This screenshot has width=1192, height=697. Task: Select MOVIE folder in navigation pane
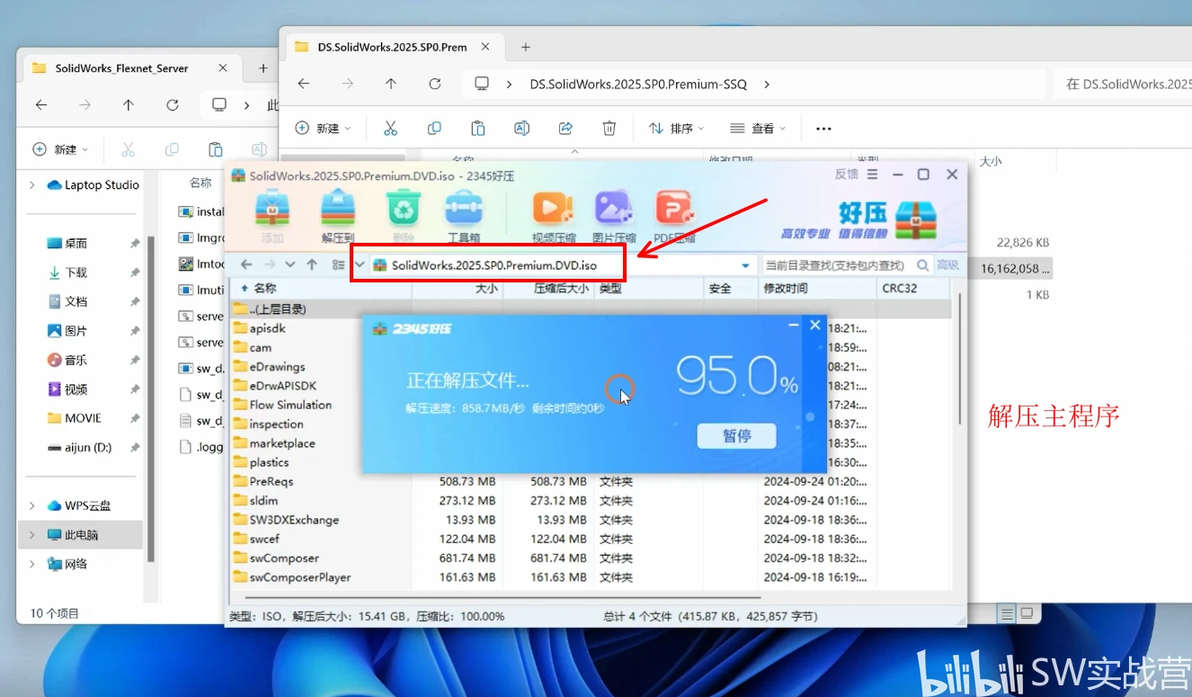[83, 418]
